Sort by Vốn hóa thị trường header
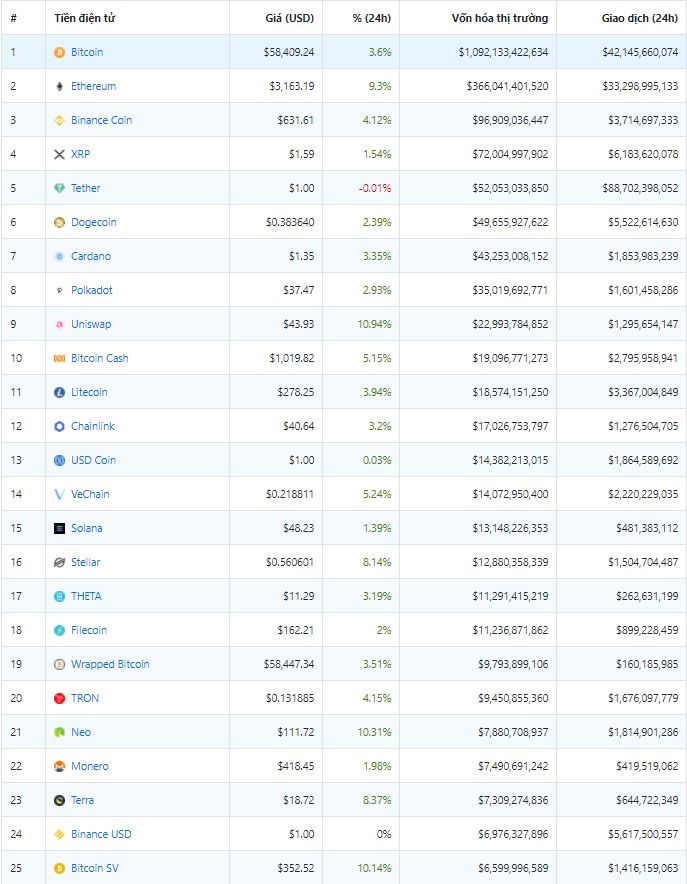The image size is (687, 884). [500, 18]
